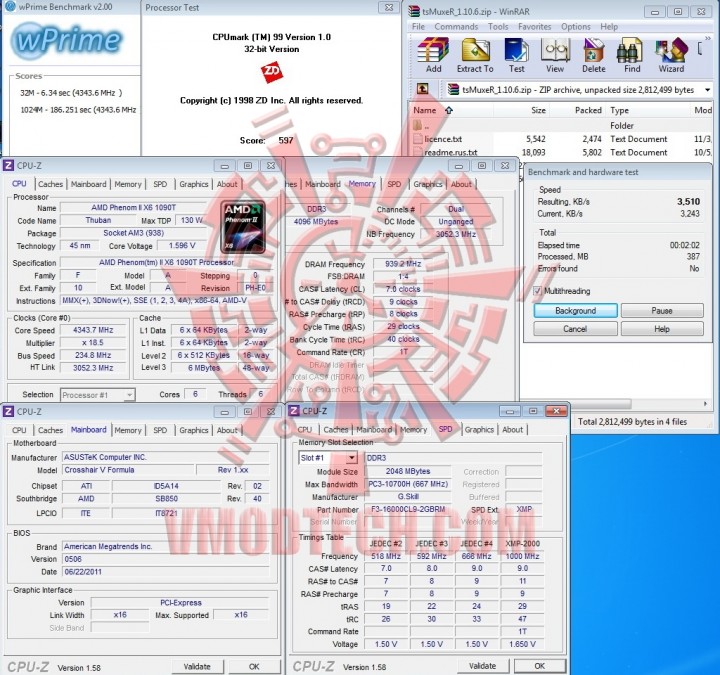
Task: Click the WinRAR title bar books icon
Action: pyautogui.click(x=414, y=11)
